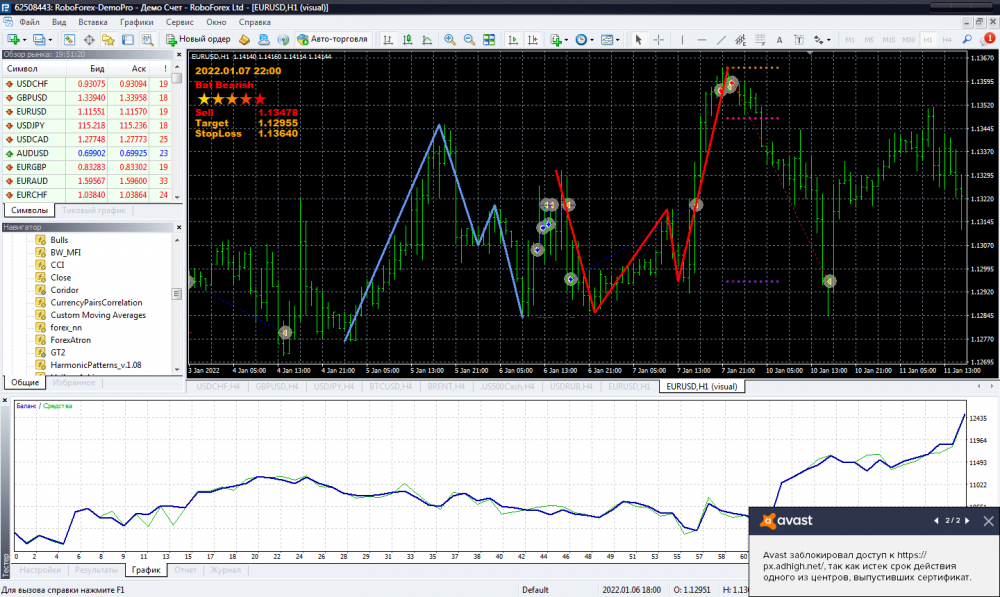Toggle the Strategy Tester icon
Image resolution: width=1000 pixels, height=597 pixels.
point(147,40)
